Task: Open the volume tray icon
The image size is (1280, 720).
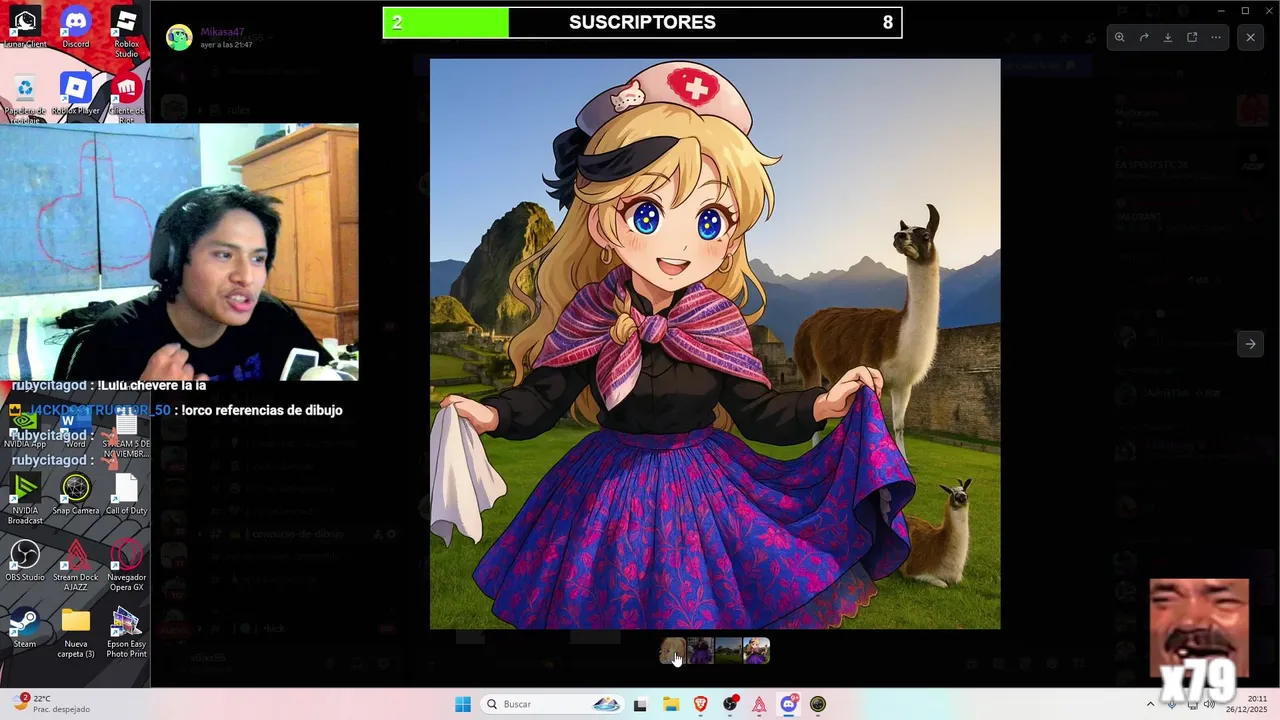Action: 1209,704
